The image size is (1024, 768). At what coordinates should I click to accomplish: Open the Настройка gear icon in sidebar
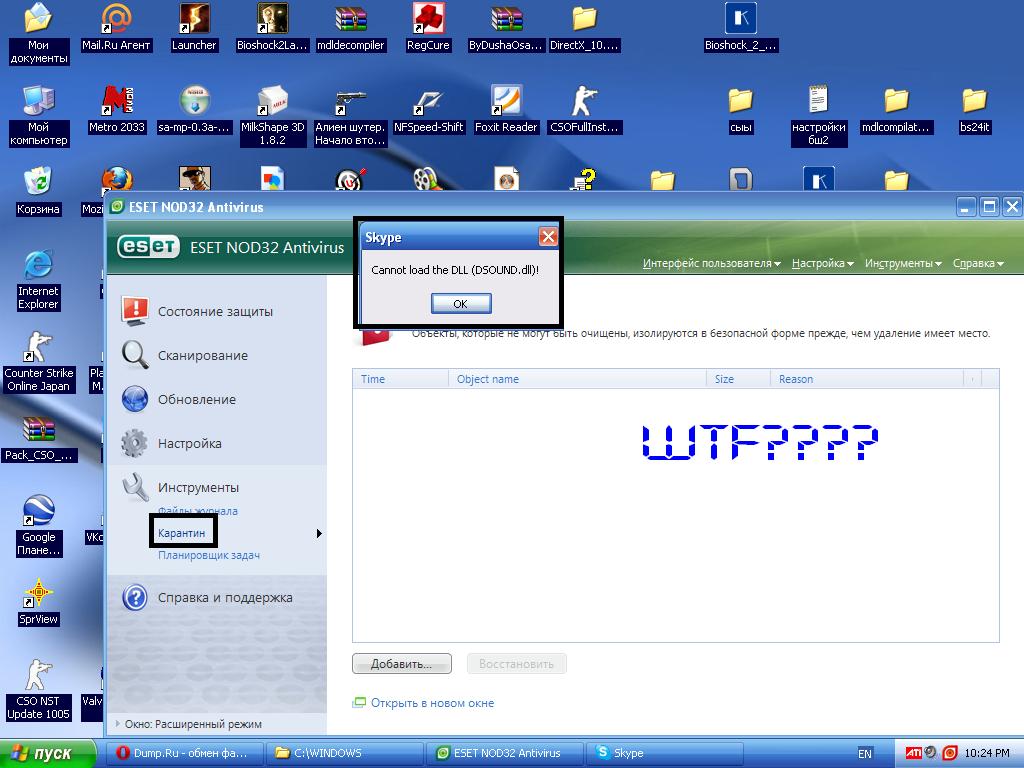[x=135, y=443]
